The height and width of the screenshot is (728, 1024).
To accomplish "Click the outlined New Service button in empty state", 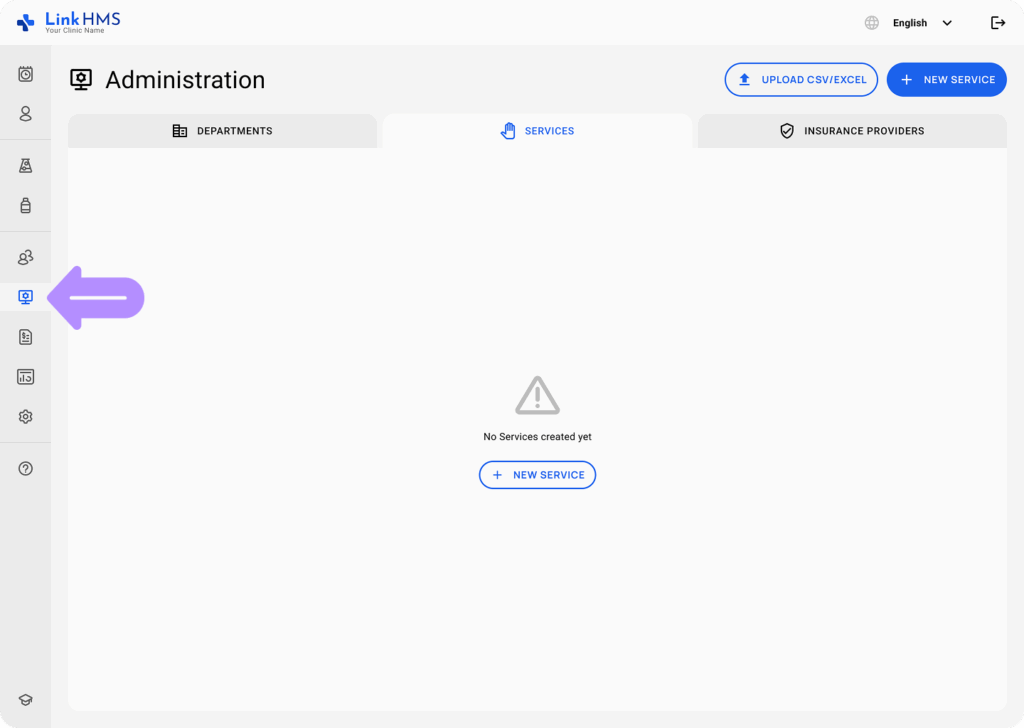I will coord(537,475).
